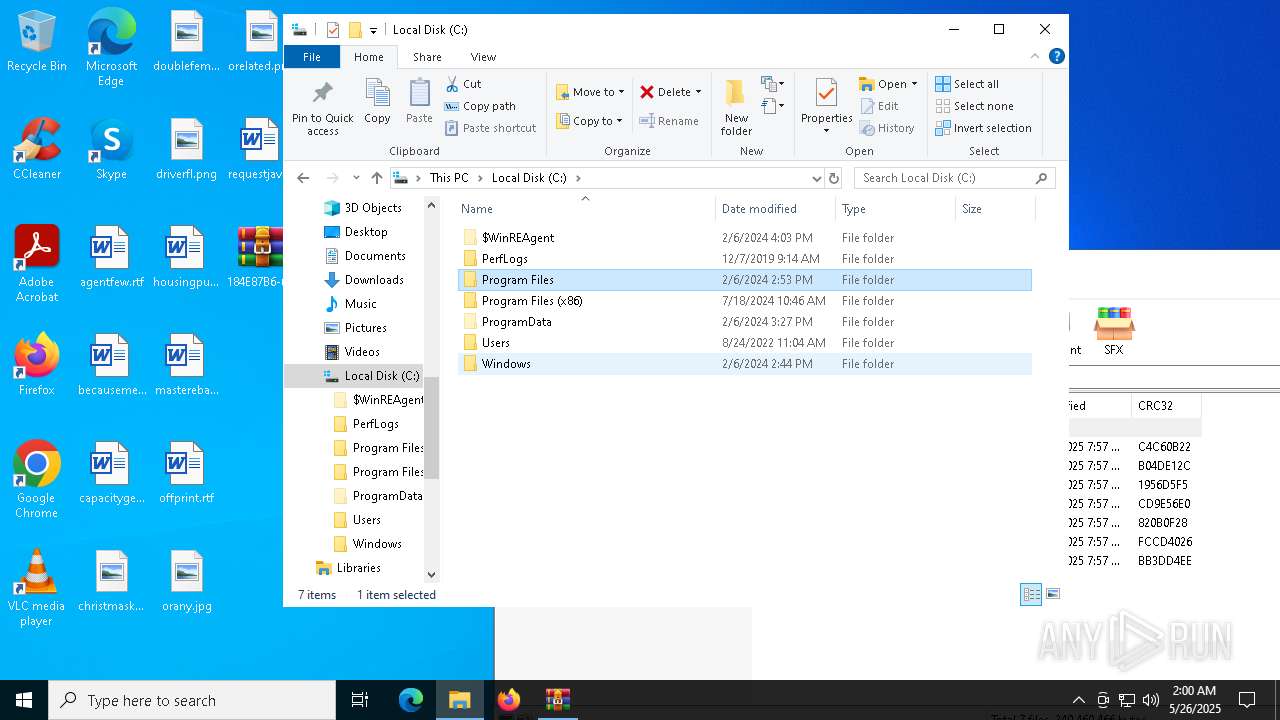Click Edit in Open group
Screen dimensions: 1280x720
(x=879, y=106)
